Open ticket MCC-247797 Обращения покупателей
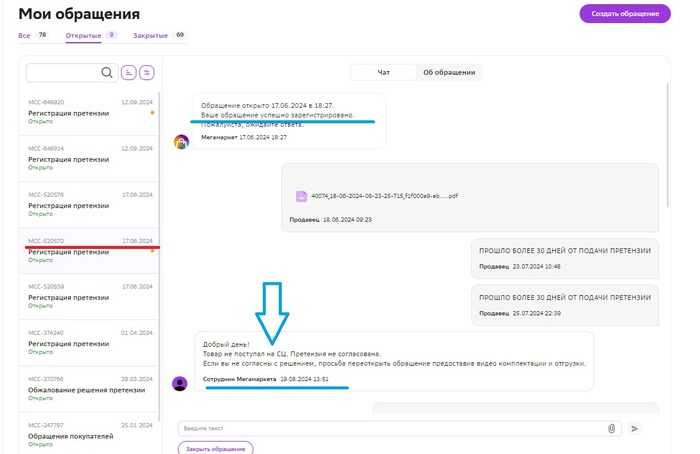The height and width of the screenshot is (454, 700). (x=89, y=434)
